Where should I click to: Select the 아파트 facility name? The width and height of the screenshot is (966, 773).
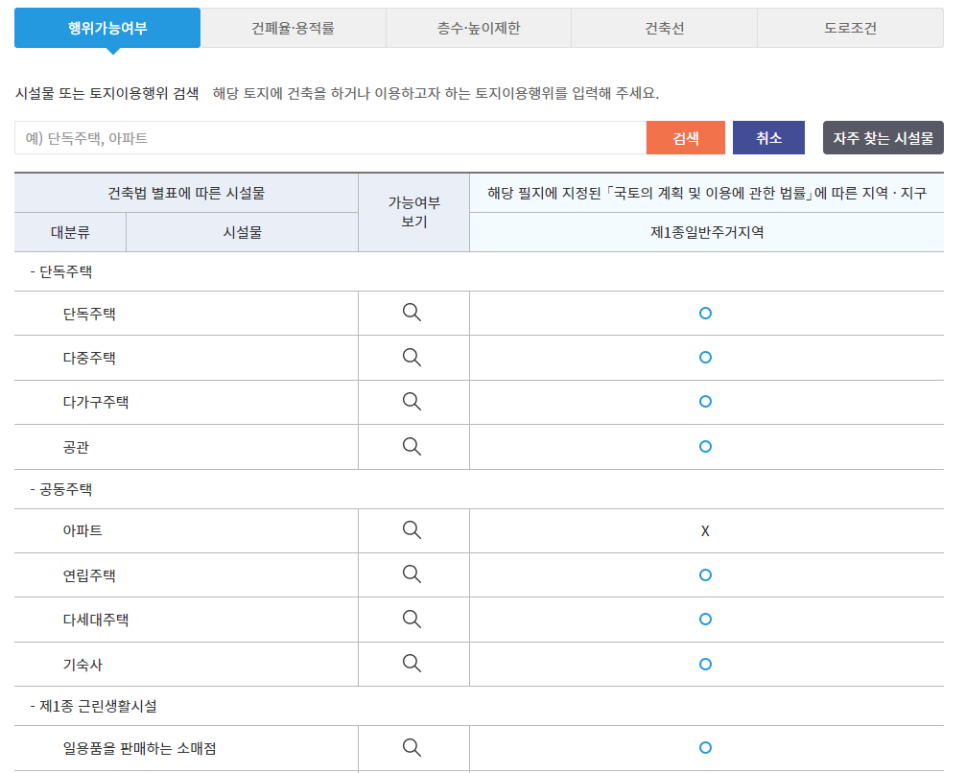(x=82, y=530)
